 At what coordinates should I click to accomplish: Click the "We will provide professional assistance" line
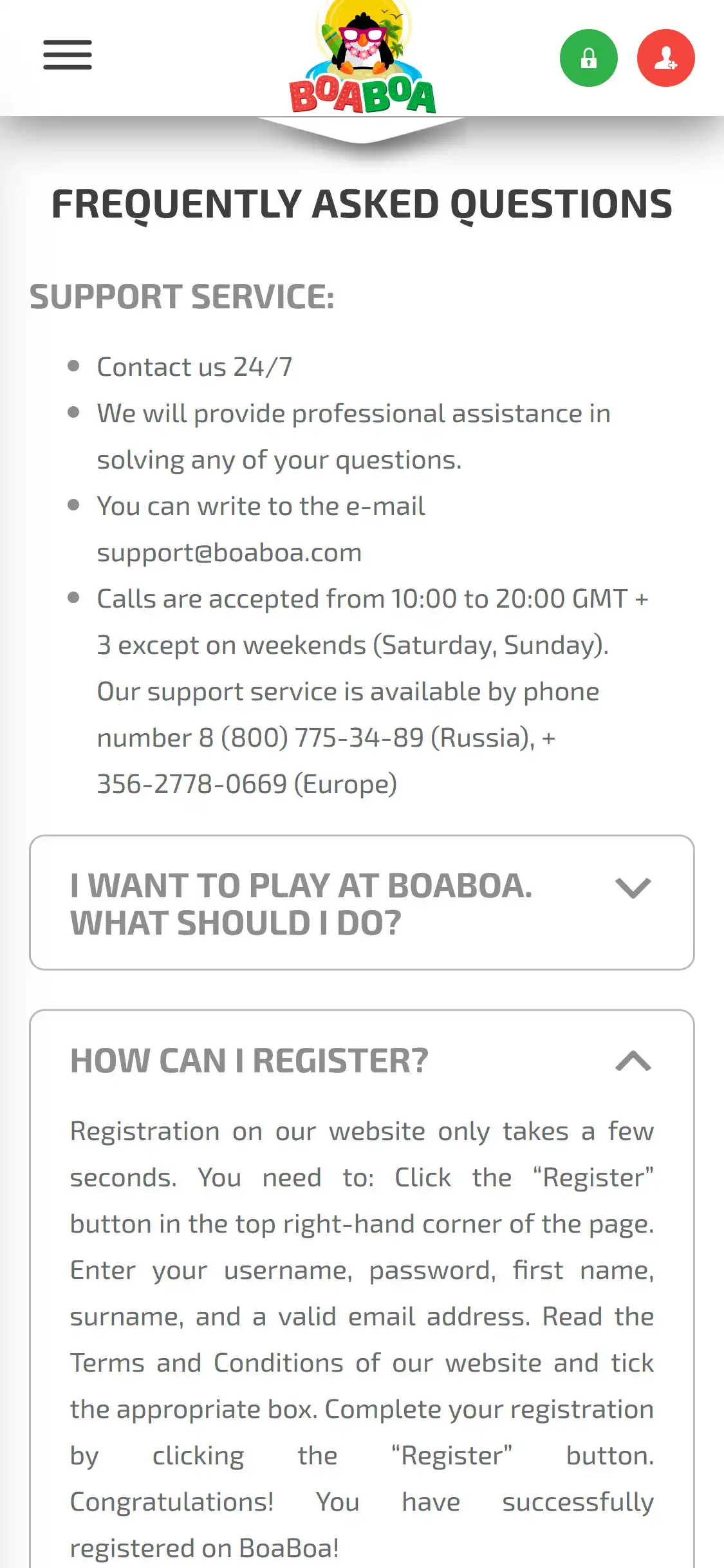pyautogui.click(x=353, y=413)
